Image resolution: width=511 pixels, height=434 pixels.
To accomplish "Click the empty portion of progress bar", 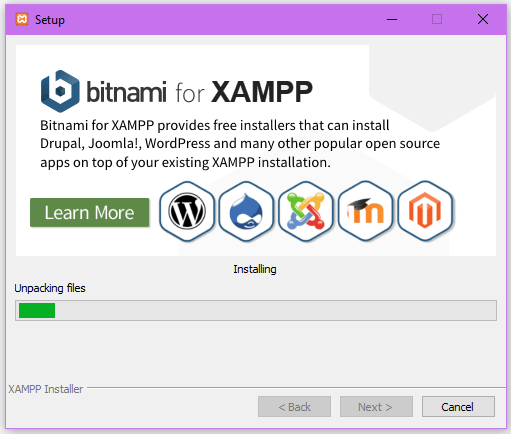I will click(276, 310).
